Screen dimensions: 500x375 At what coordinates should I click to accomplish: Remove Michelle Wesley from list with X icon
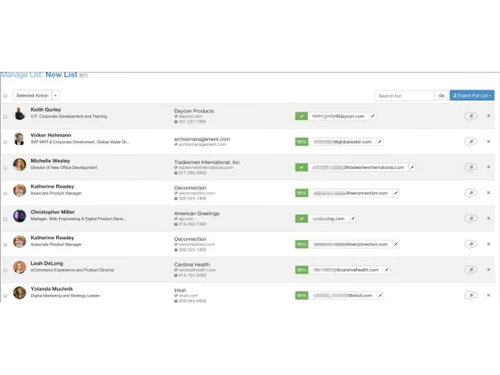pos(488,167)
